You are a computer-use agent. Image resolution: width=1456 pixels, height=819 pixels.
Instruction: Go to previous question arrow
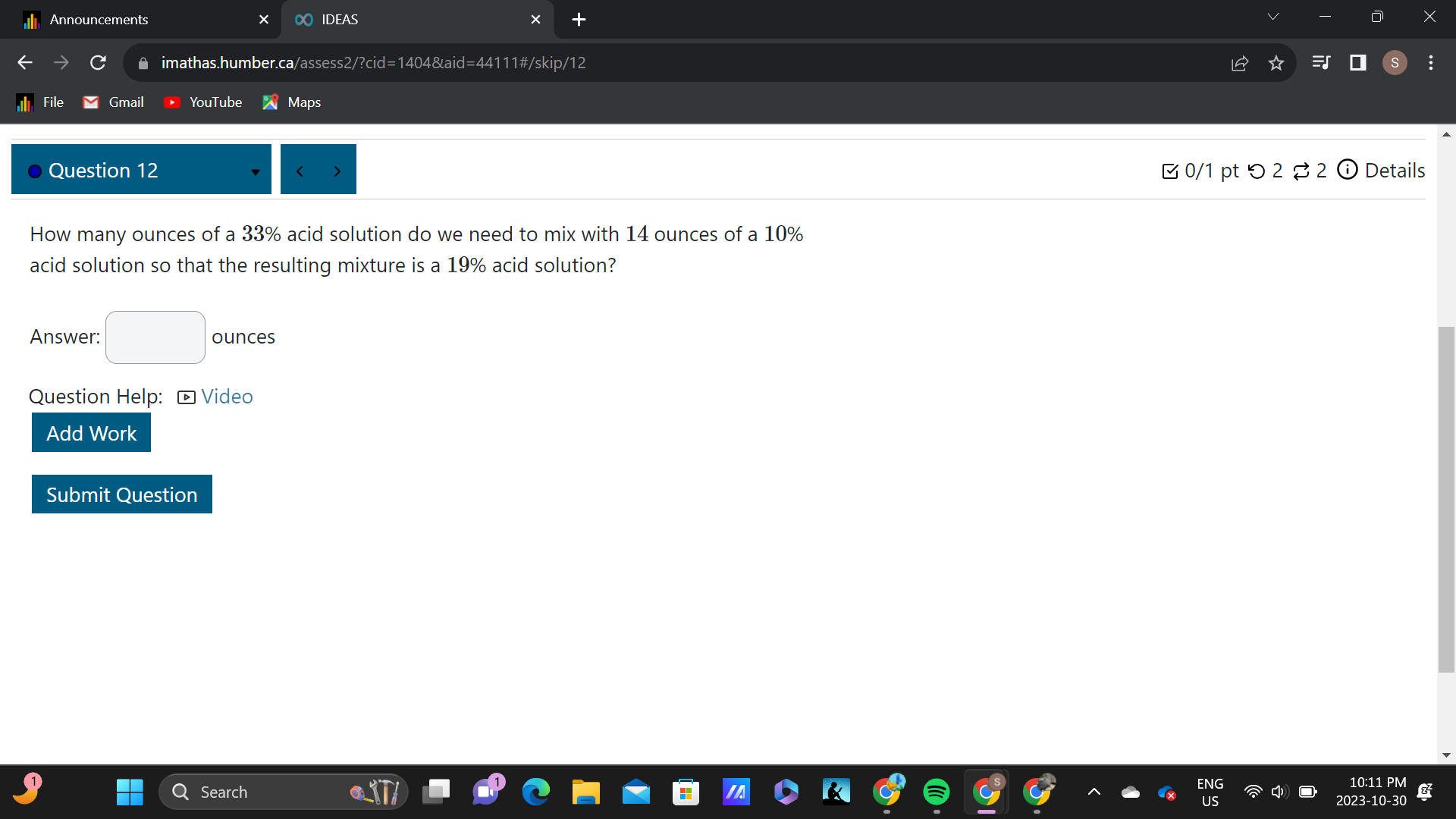[x=300, y=171]
